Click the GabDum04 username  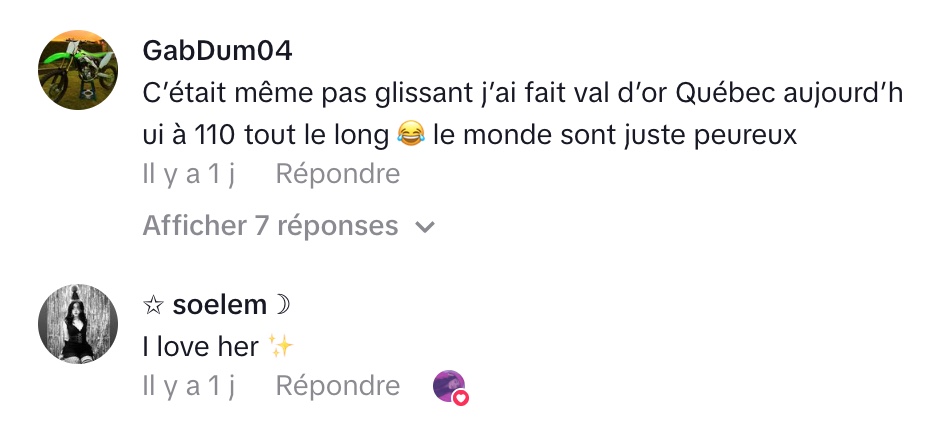[217, 50]
